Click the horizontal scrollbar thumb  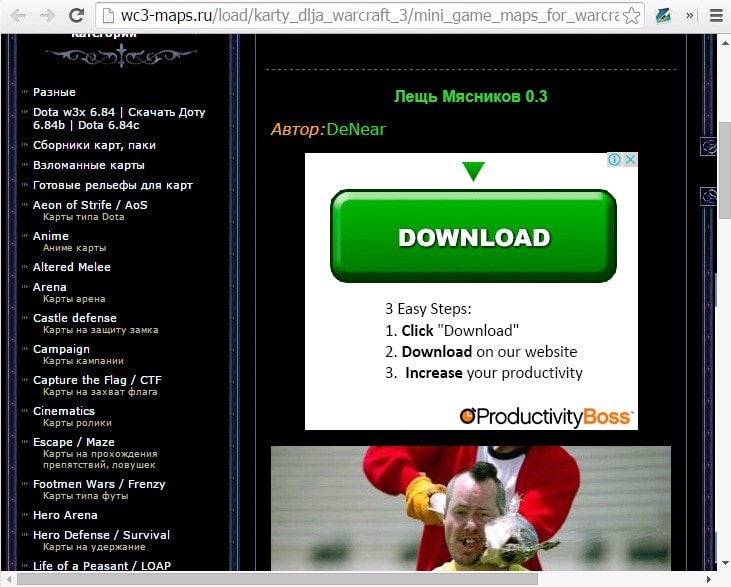click(x=277, y=579)
